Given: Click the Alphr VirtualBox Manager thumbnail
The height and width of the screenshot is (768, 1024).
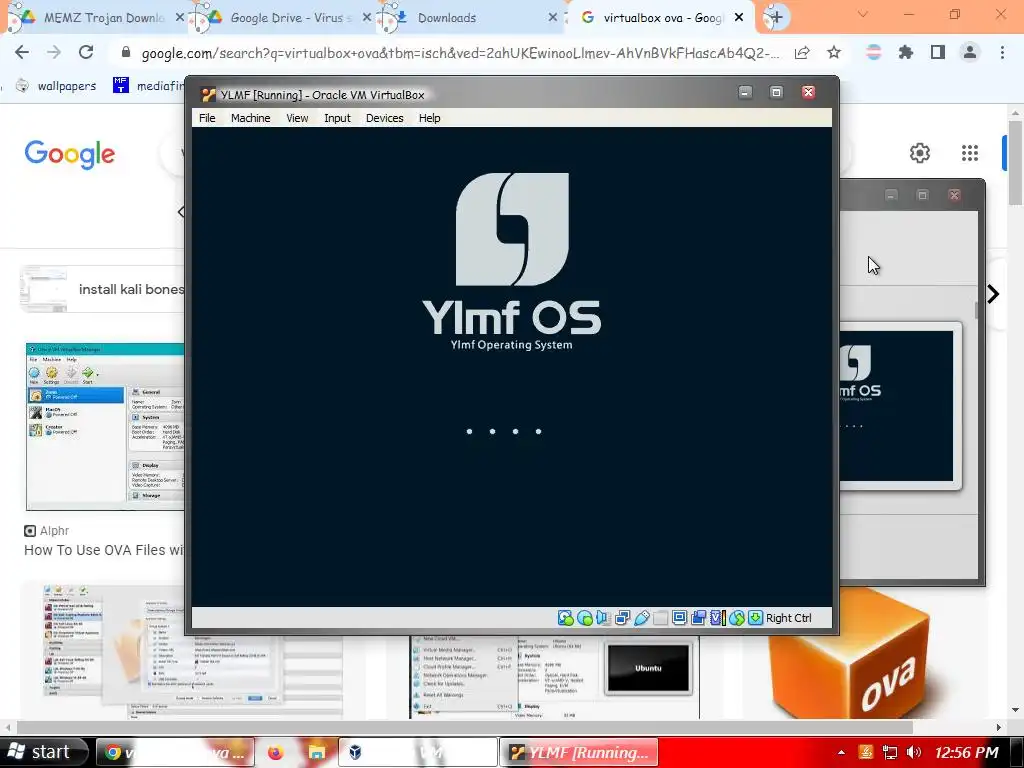Looking at the screenshot, I should [105, 426].
